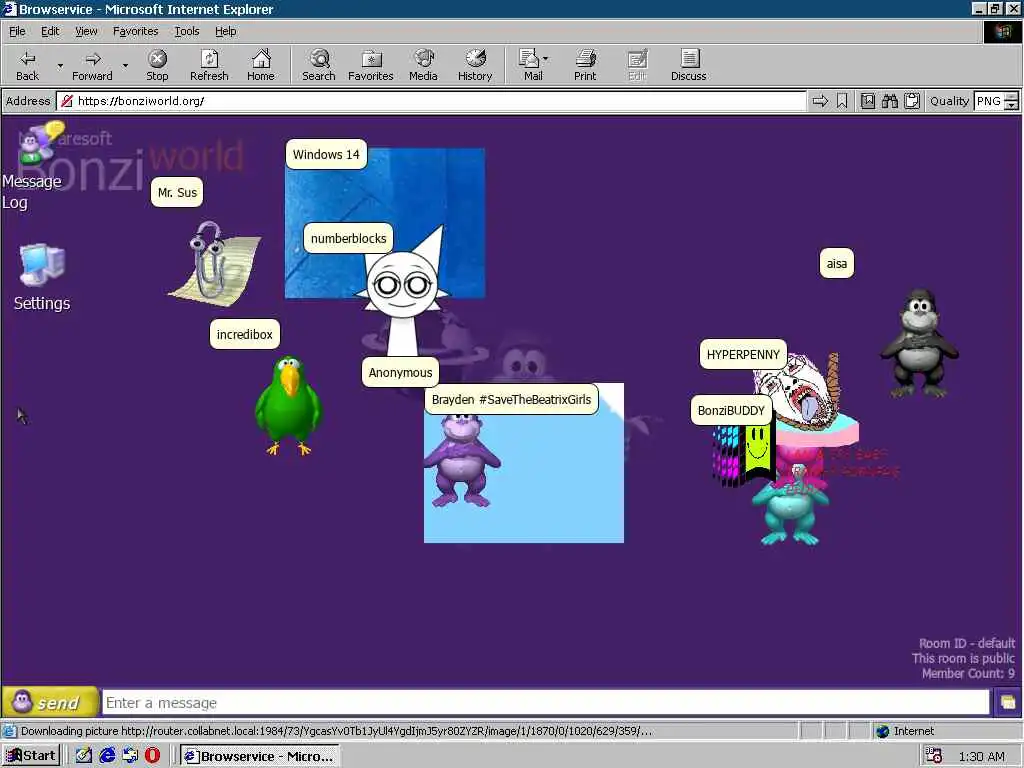
Task: Click the Windows 14 name tag
Action: 326,155
